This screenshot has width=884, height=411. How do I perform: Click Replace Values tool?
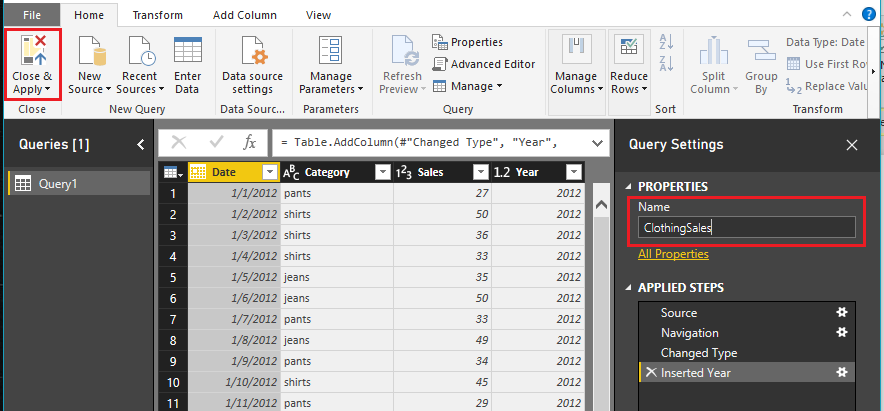(x=824, y=86)
